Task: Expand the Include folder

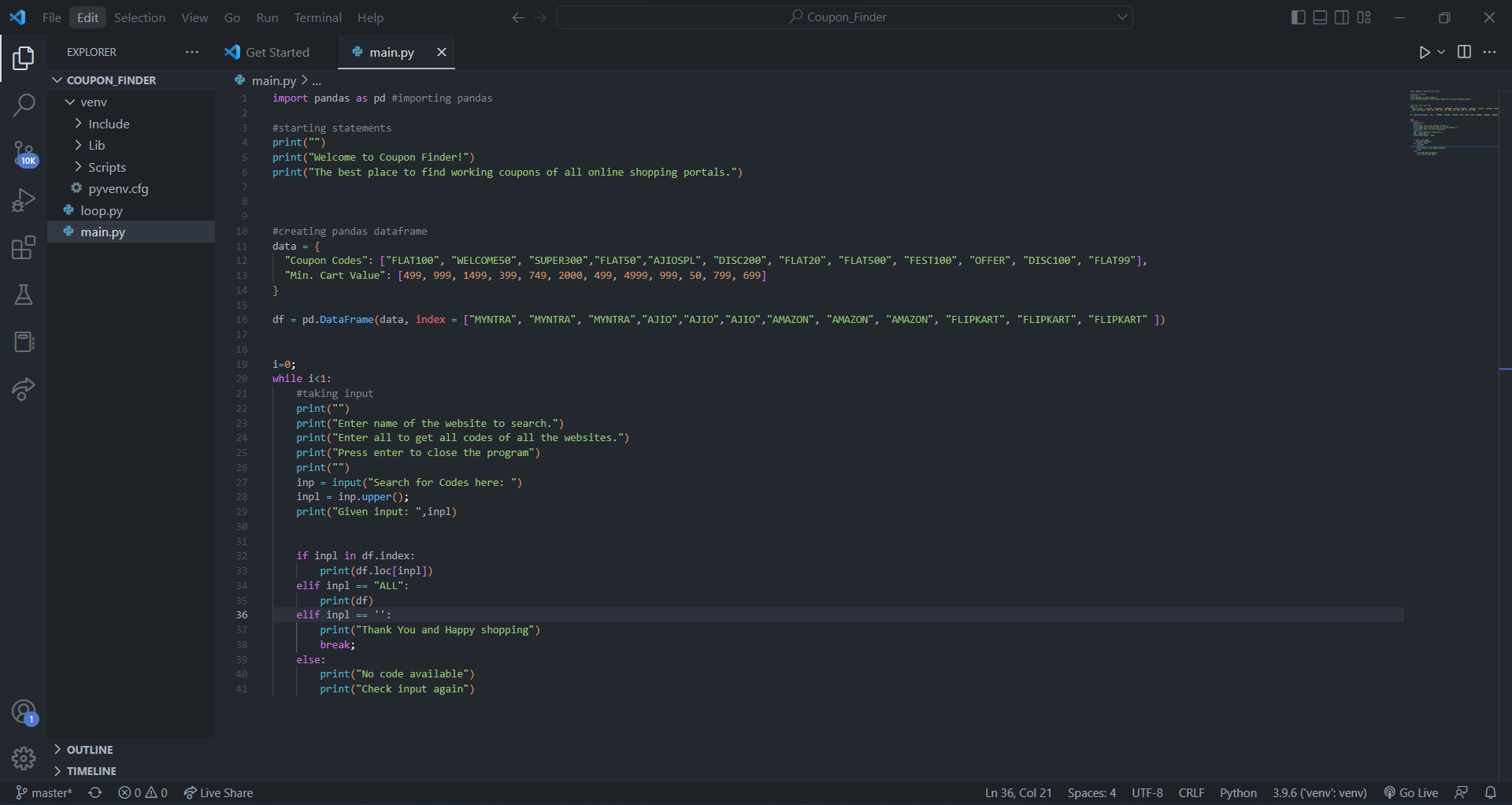Action: pyautogui.click(x=131, y=124)
